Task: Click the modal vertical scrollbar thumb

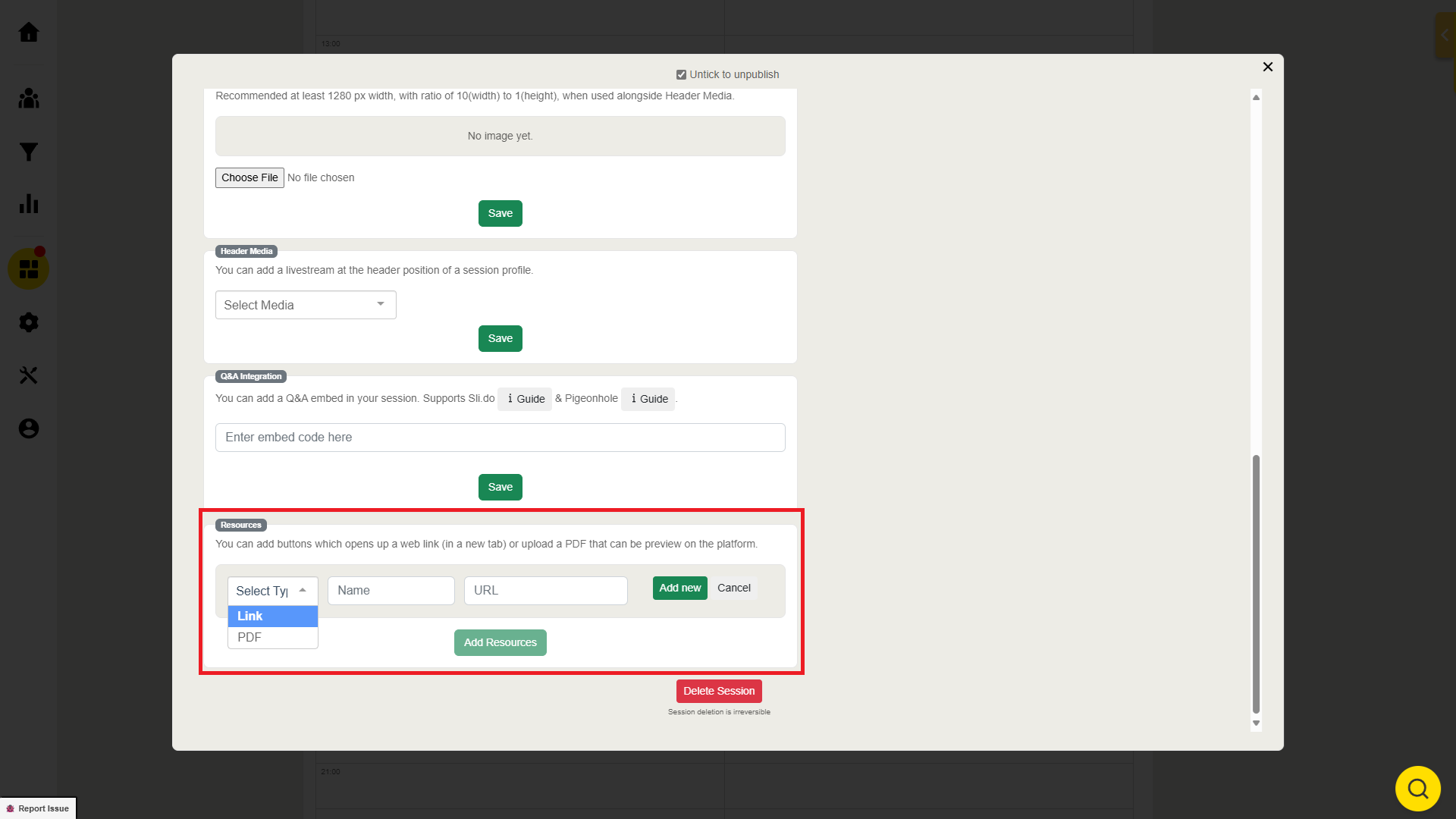Action: (1256, 584)
